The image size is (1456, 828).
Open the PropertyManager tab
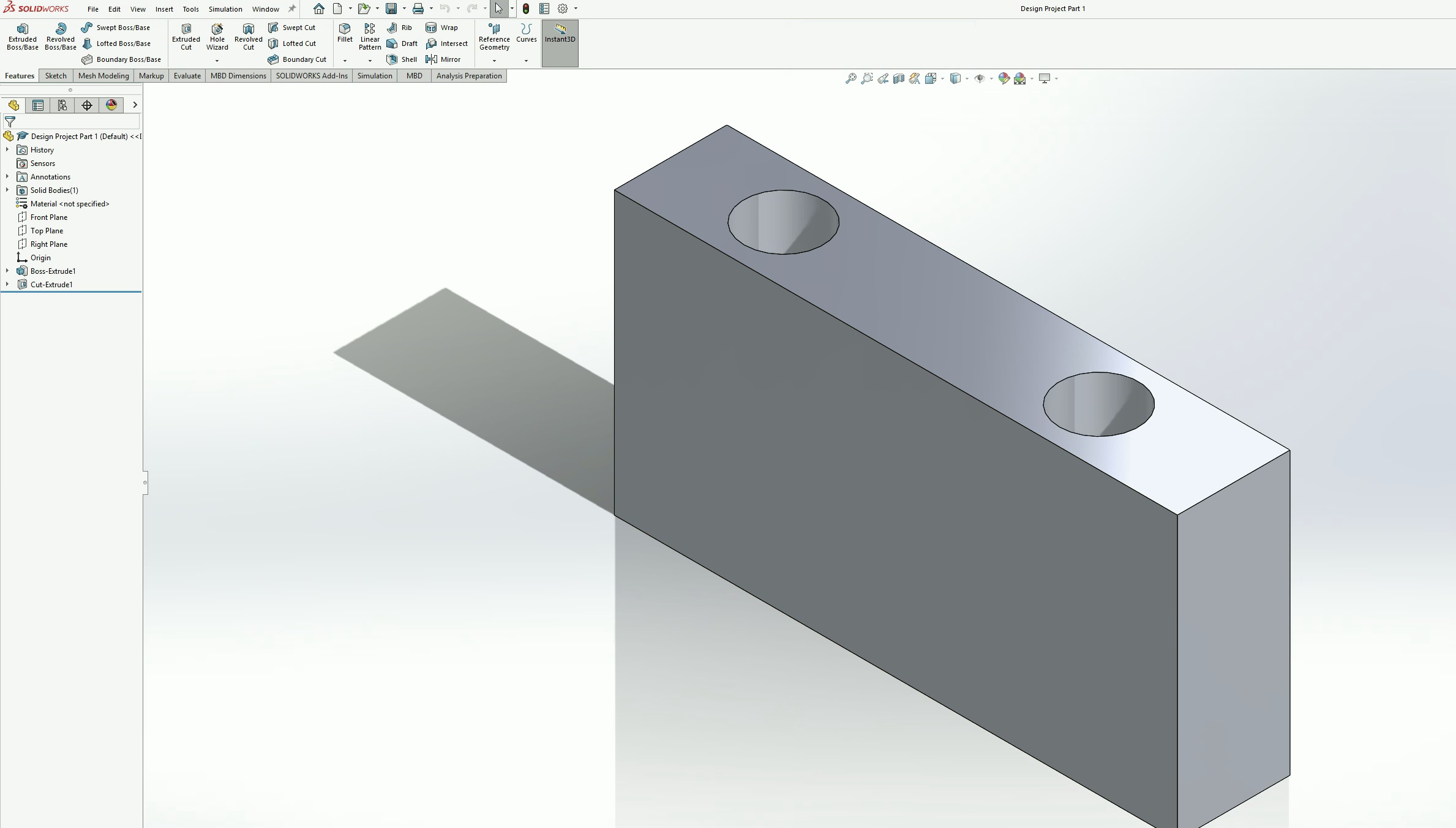click(38, 105)
